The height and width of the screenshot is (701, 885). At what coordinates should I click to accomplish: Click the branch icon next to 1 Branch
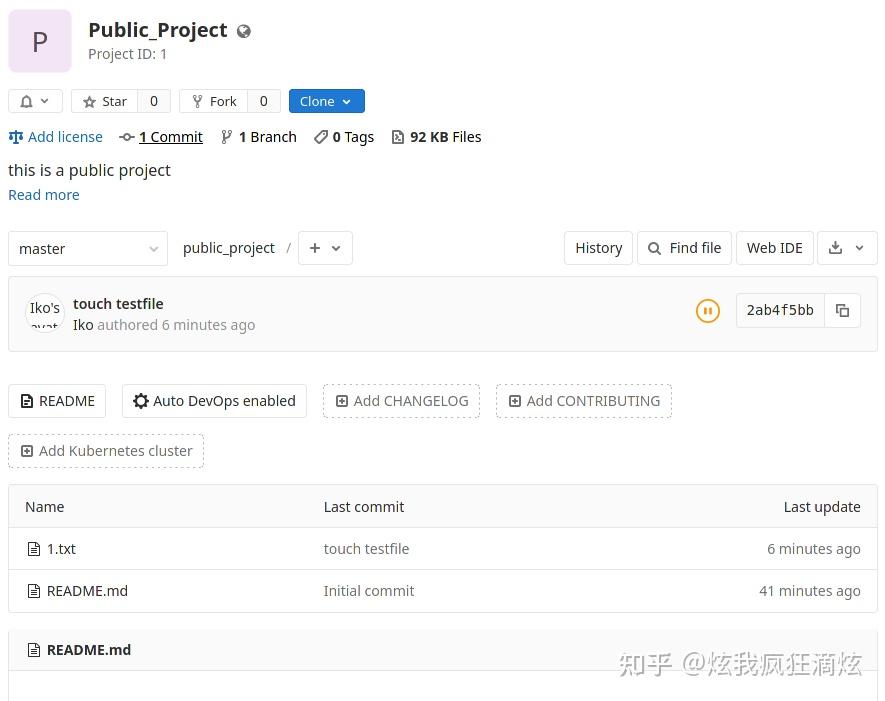pyautogui.click(x=227, y=136)
